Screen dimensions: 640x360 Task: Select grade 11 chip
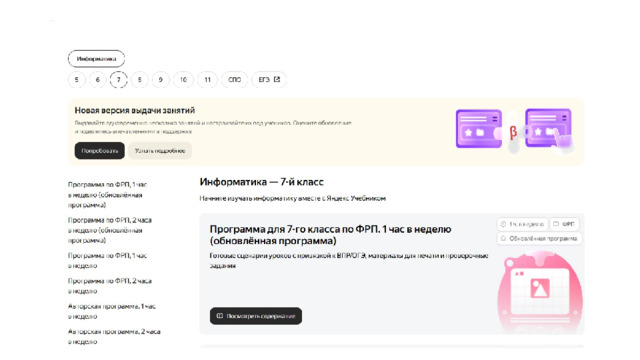pyautogui.click(x=207, y=80)
